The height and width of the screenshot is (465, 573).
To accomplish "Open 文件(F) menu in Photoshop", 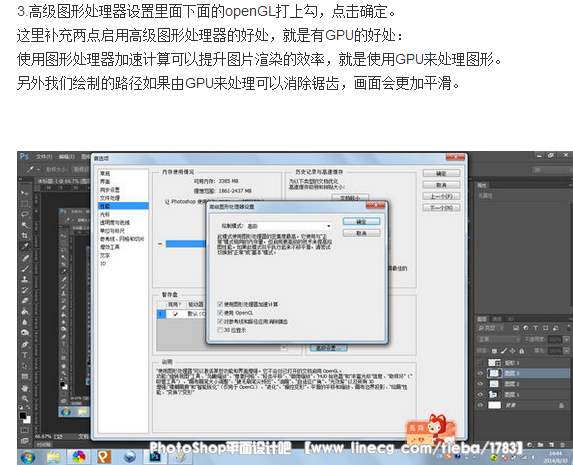I will 44,156.
